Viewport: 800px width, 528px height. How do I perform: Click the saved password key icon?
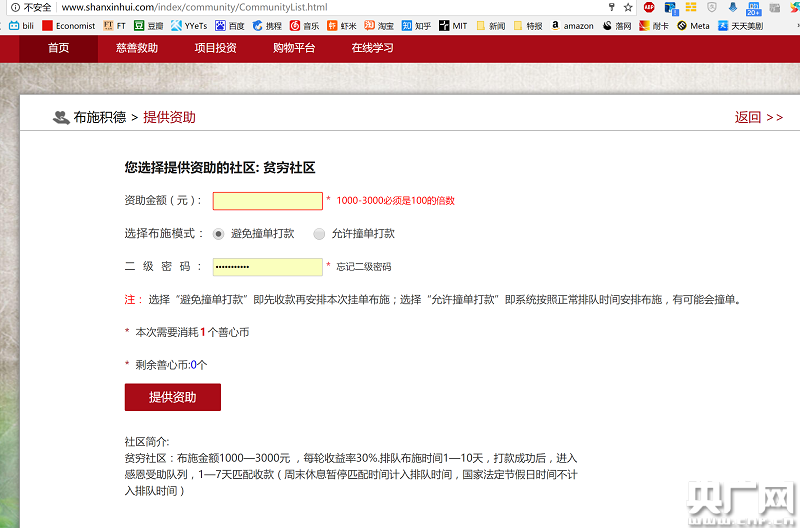pos(611,7)
